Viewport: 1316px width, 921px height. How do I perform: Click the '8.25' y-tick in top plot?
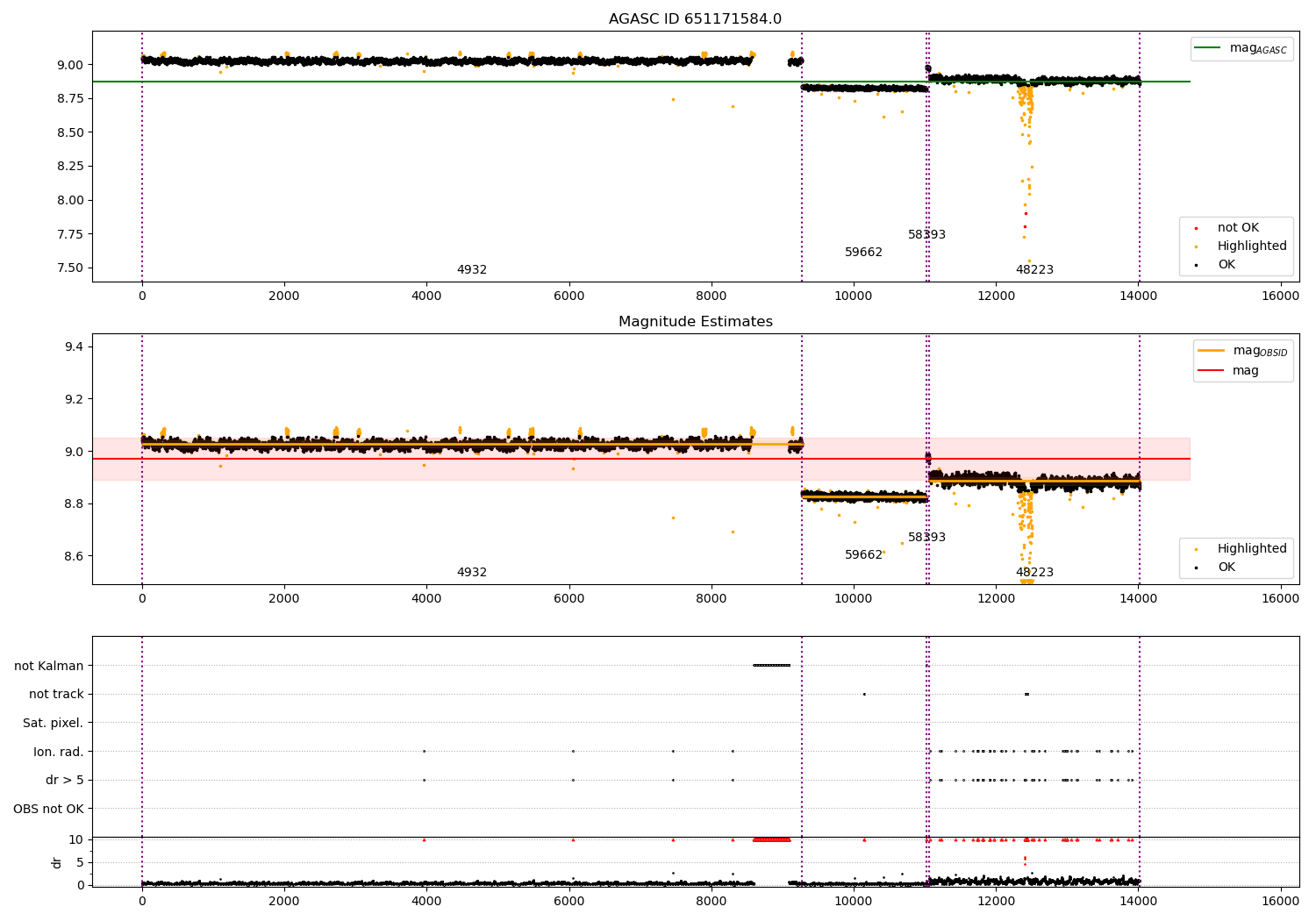[72, 167]
